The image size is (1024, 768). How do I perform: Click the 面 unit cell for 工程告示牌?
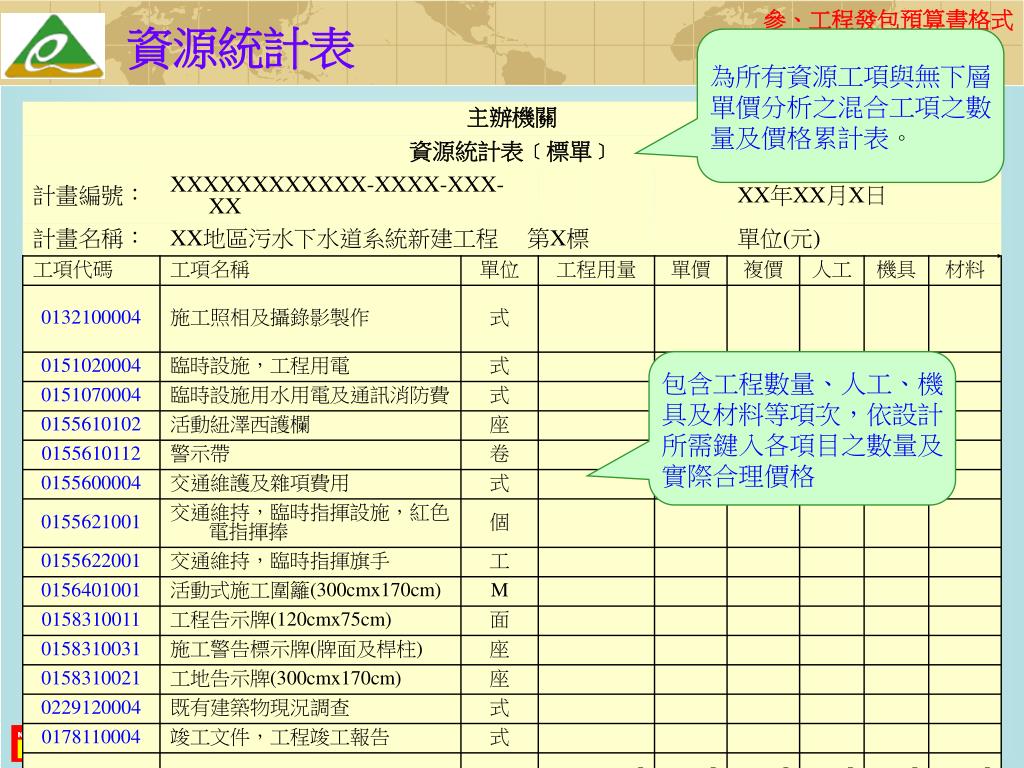tap(500, 620)
